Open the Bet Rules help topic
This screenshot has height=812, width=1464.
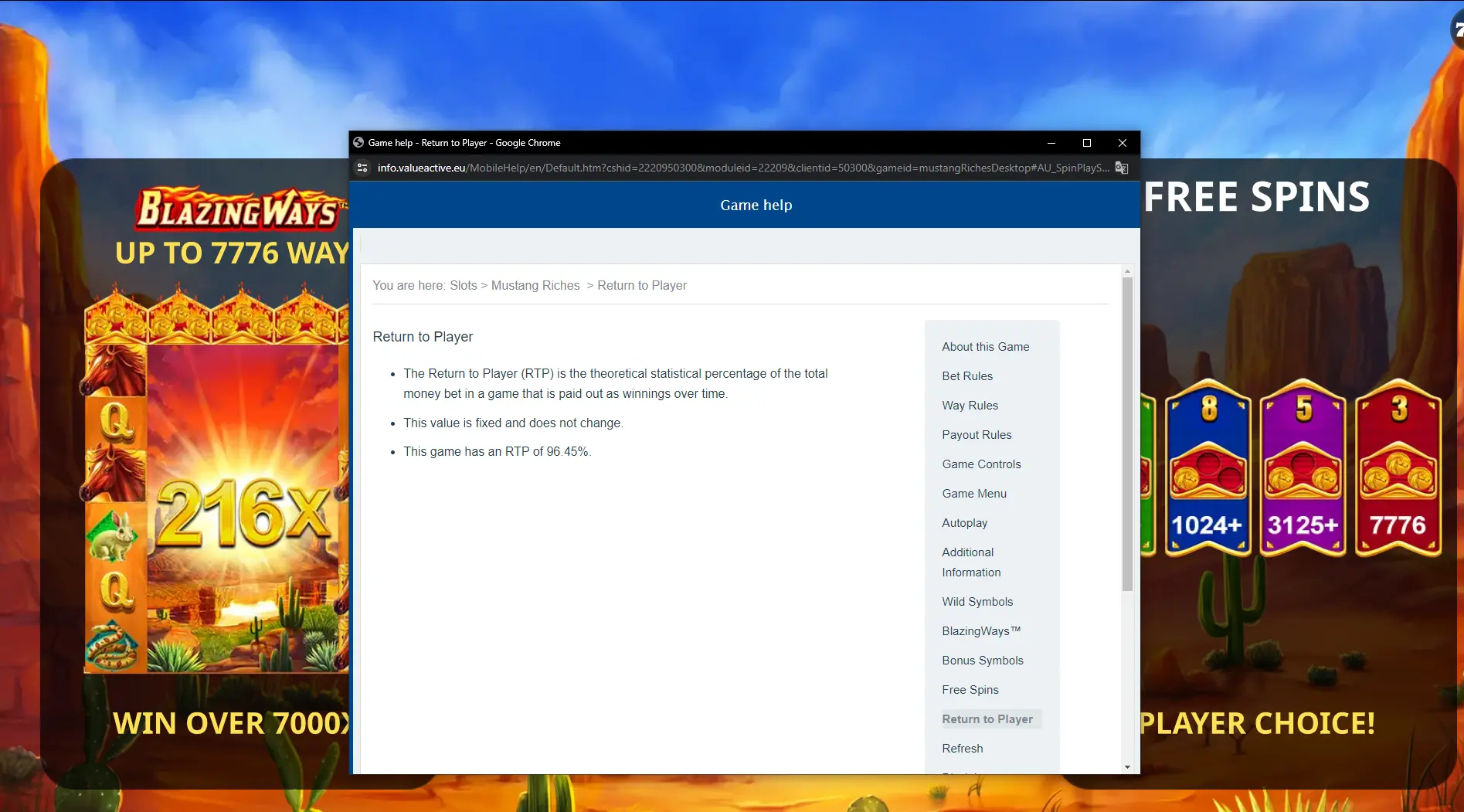(967, 376)
